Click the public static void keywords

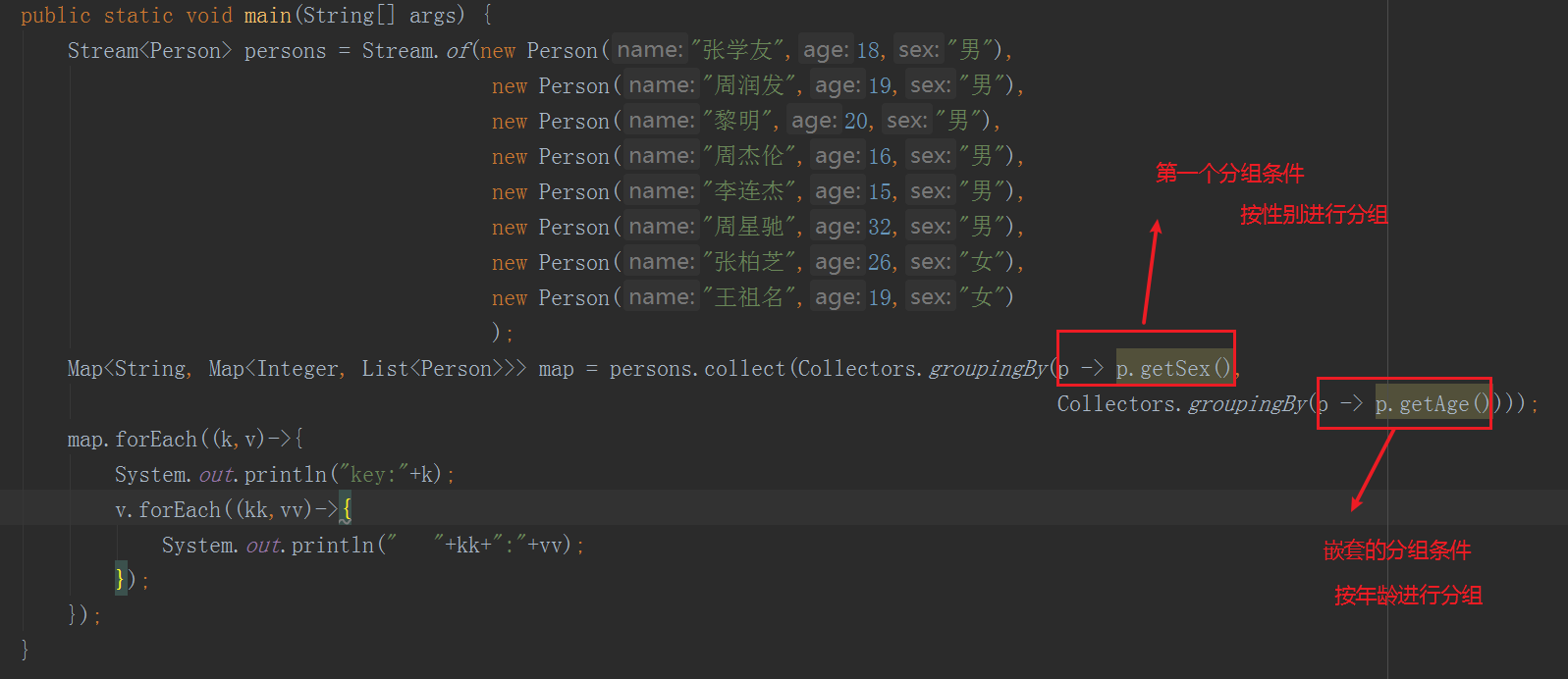(127, 16)
